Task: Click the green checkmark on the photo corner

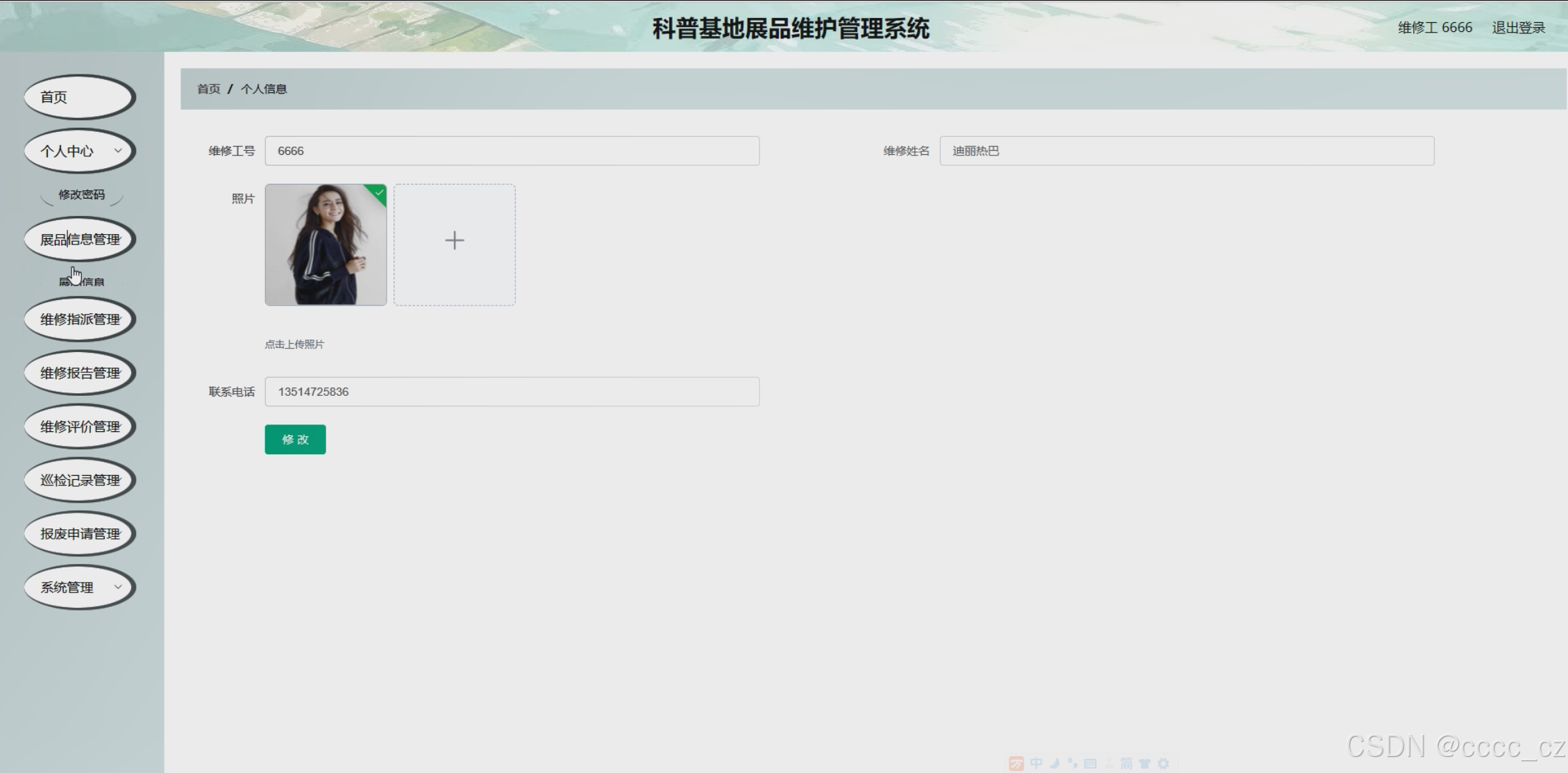Action: (379, 192)
